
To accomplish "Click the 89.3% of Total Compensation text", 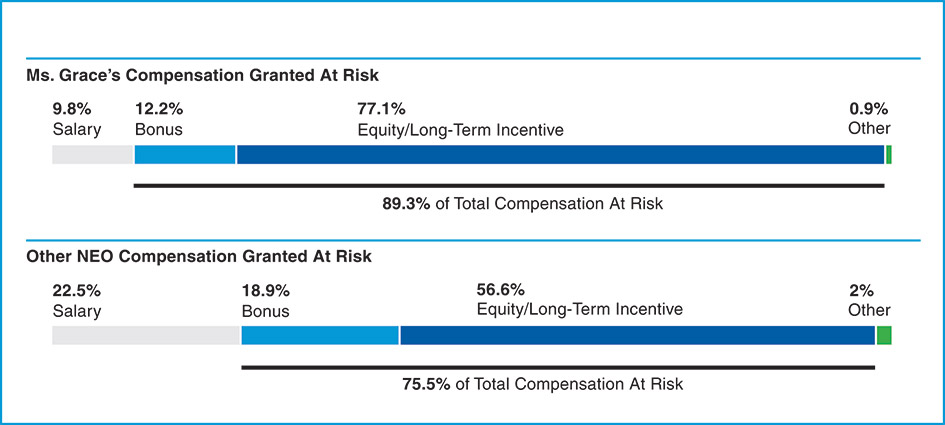I will pos(523,203).
